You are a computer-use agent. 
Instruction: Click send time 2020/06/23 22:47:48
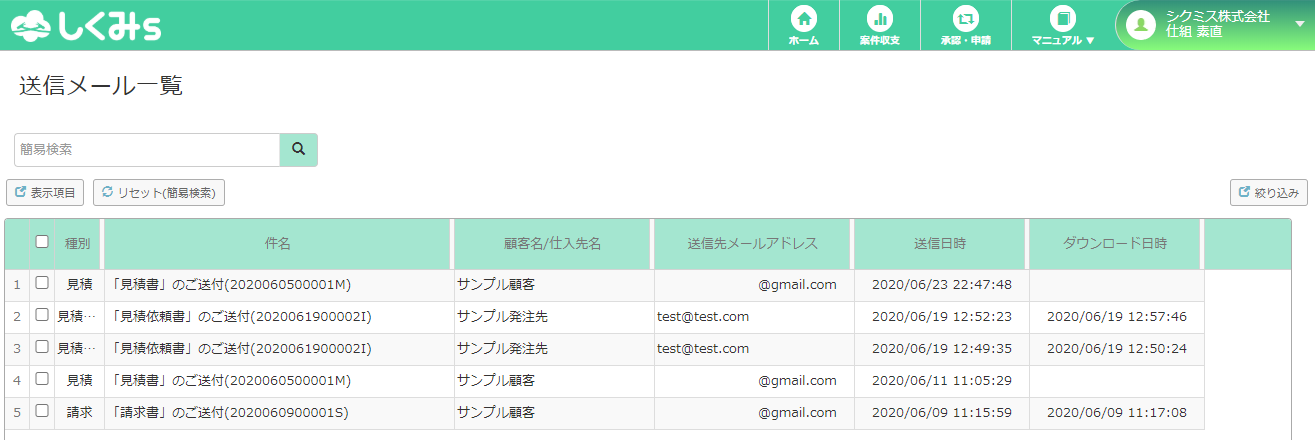942,284
